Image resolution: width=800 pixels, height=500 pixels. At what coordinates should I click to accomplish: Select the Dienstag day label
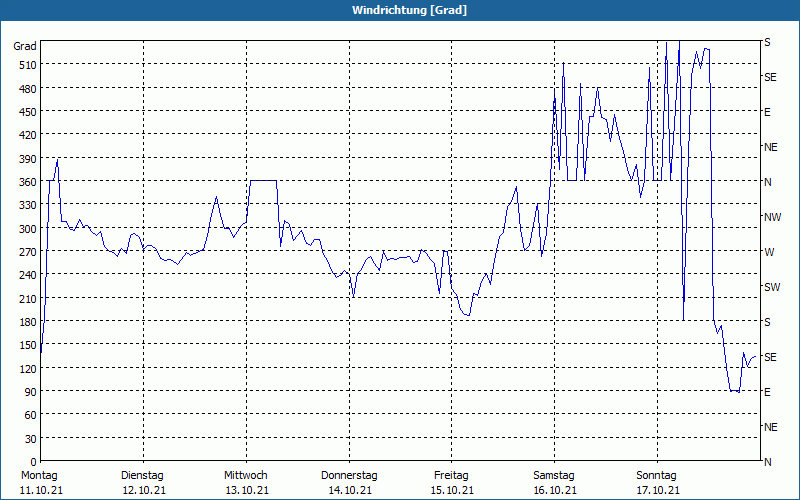click(142, 475)
